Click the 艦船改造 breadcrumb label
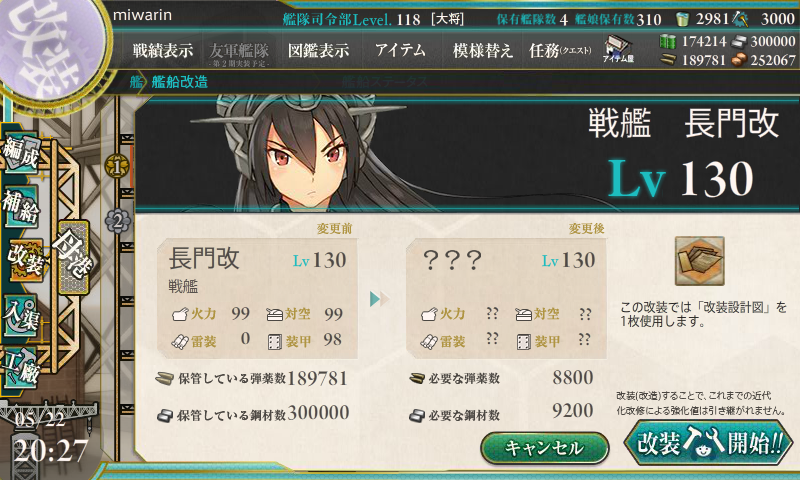Screen dimensions: 800x480 (x=179, y=82)
